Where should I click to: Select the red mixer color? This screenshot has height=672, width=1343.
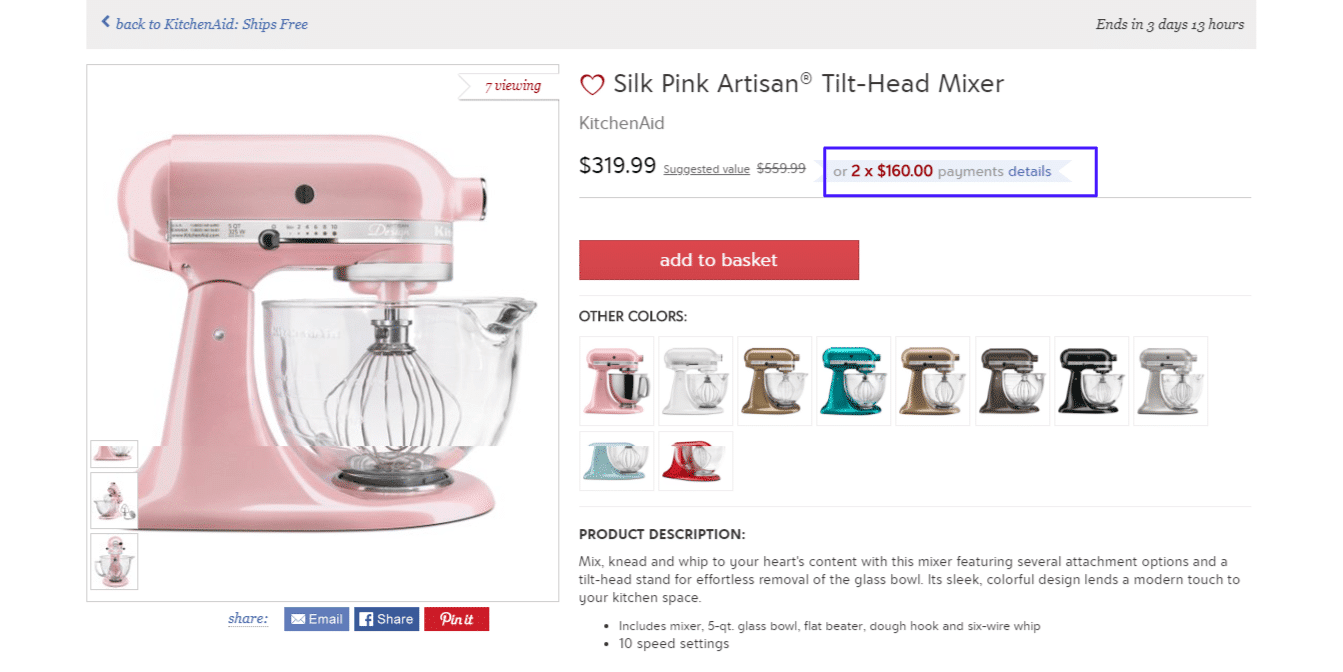(x=695, y=461)
